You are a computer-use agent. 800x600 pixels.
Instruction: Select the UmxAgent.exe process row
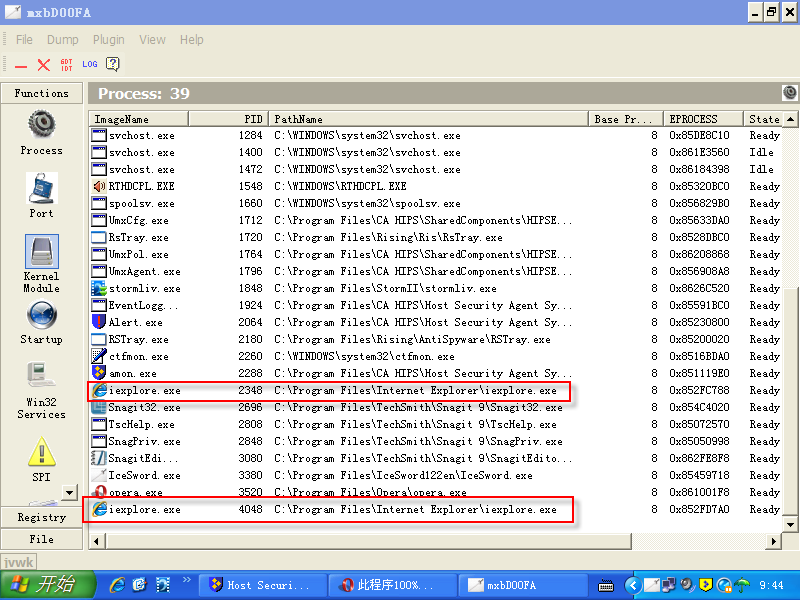pyautogui.click(x=435, y=271)
